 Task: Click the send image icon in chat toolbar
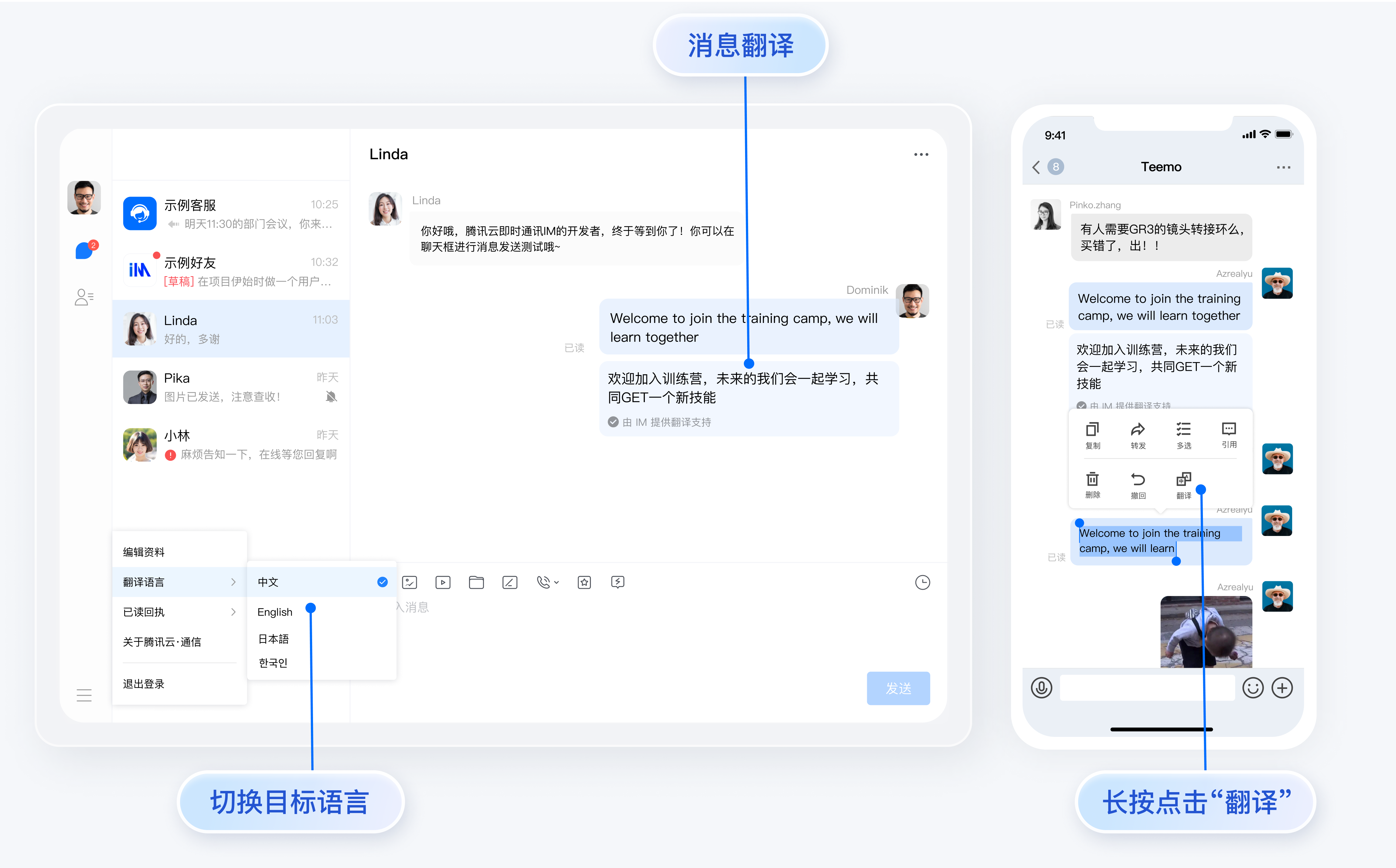[410, 582]
